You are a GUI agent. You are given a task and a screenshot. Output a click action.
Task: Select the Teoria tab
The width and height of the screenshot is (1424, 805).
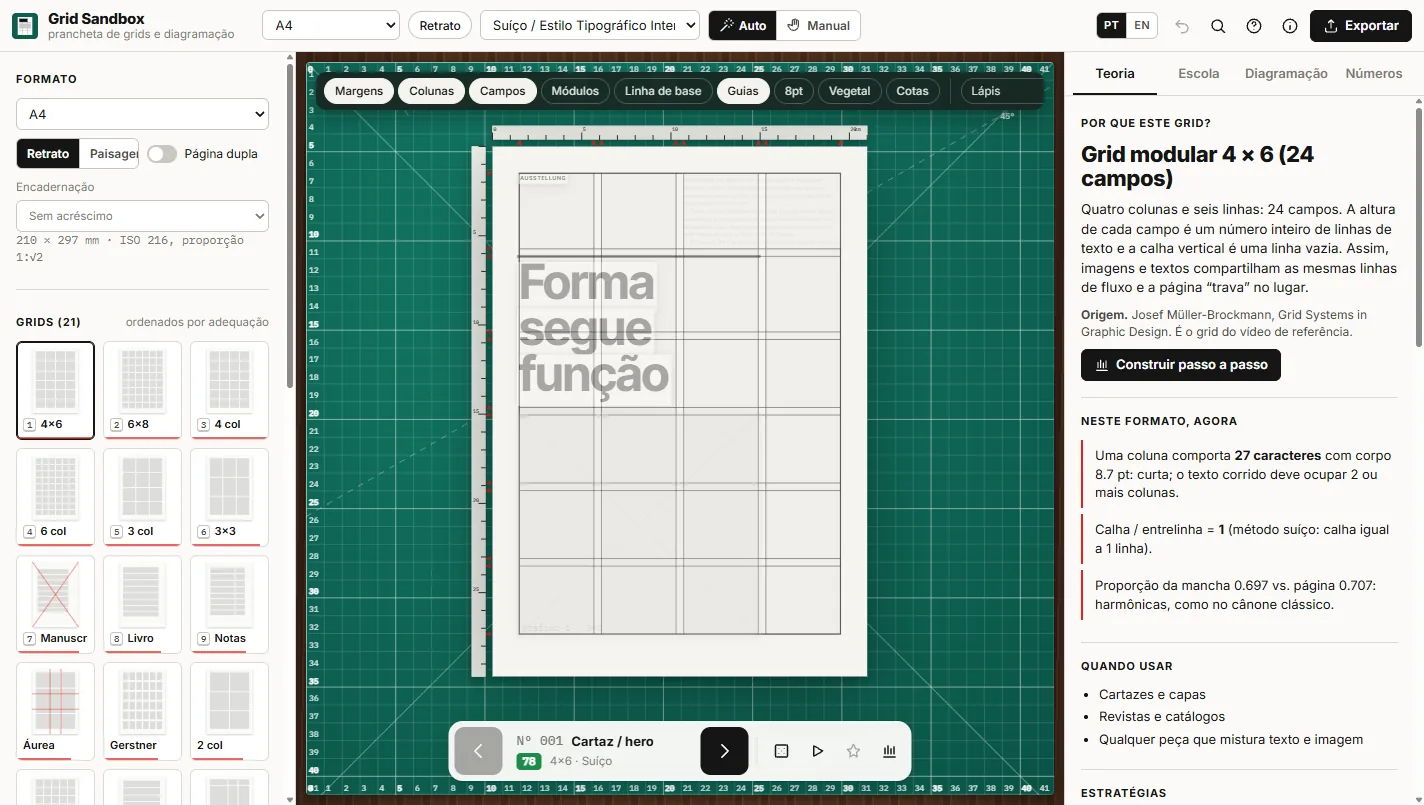click(x=1115, y=73)
